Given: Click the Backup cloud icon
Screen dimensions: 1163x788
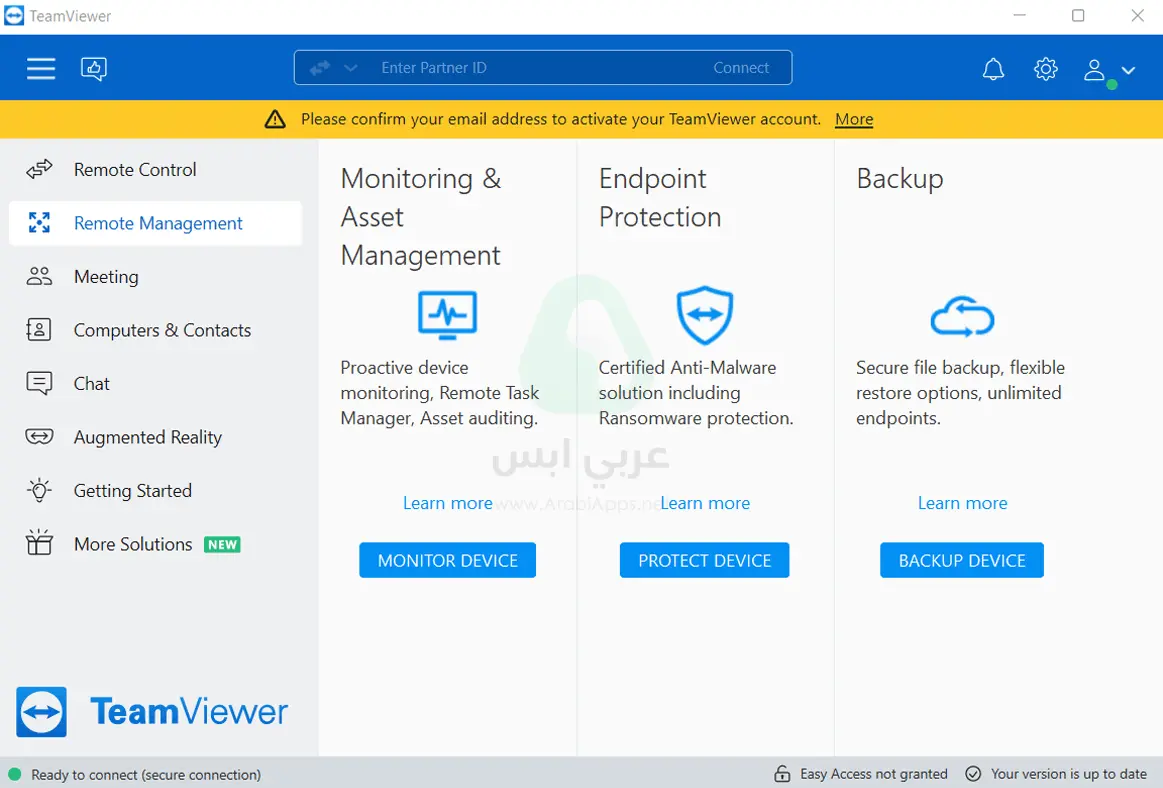Looking at the screenshot, I should pyautogui.click(x=962, y=318).
